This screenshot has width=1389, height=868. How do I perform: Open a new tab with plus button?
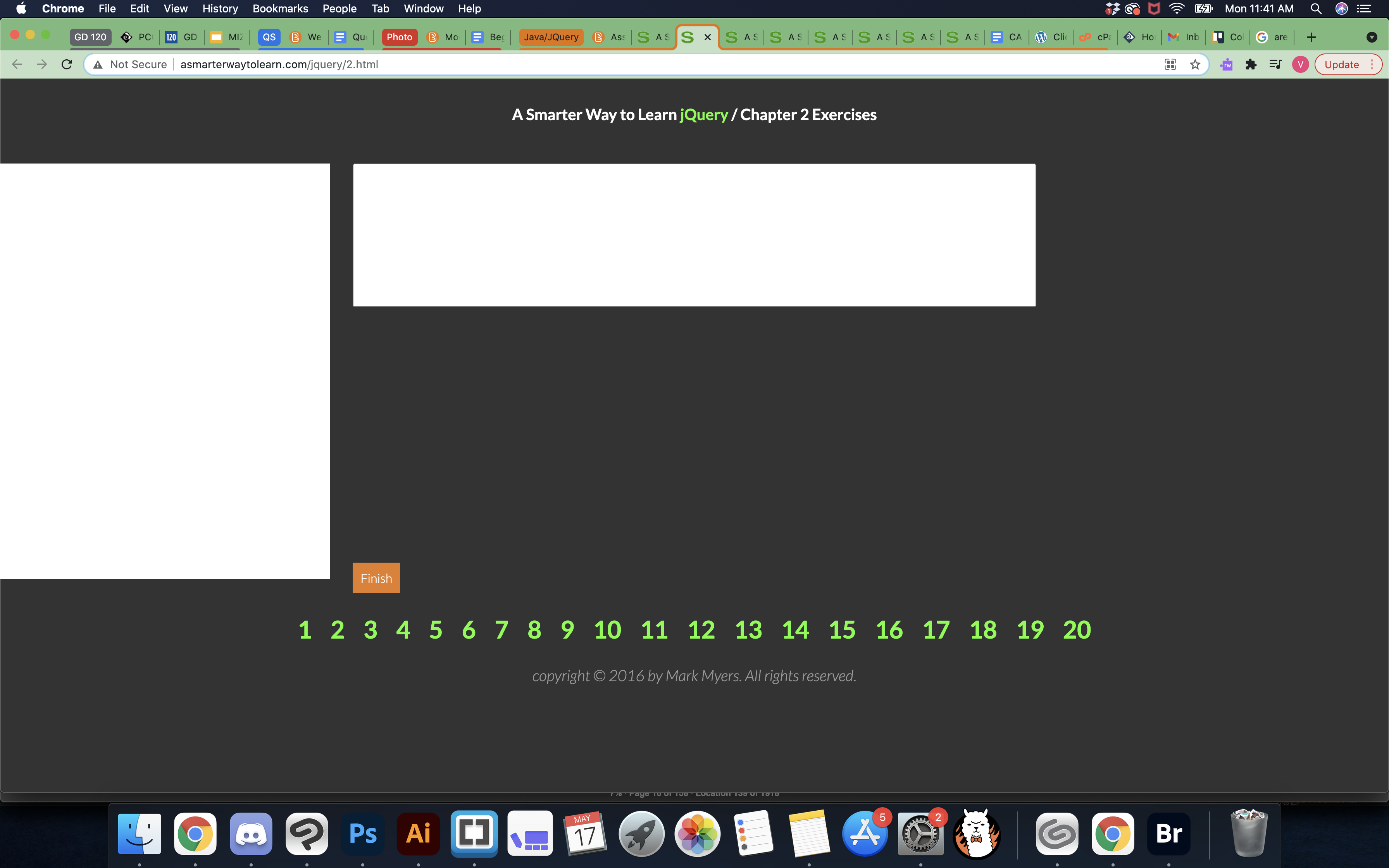(x=1311, y=37)
